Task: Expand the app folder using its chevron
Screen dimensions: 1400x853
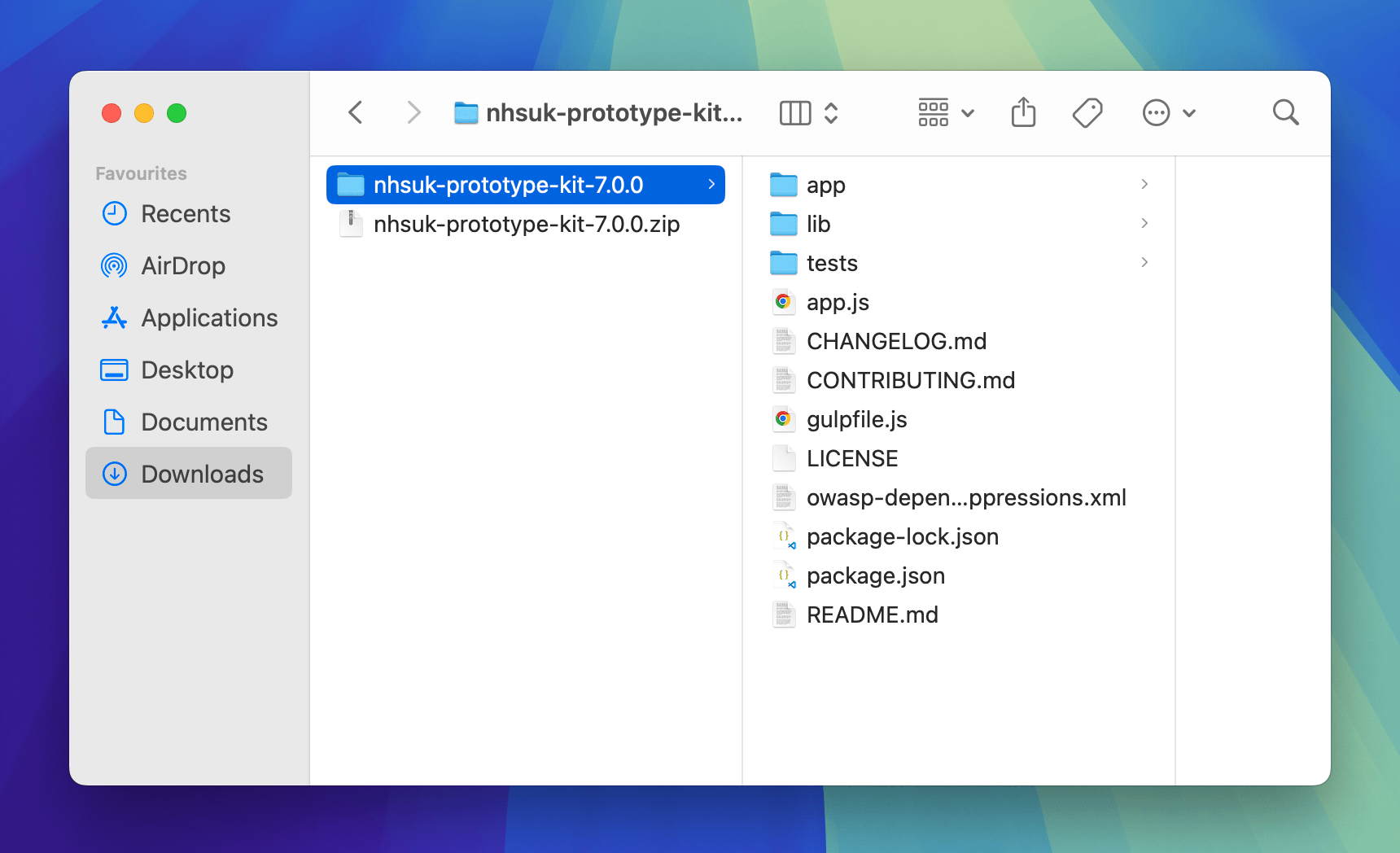Action: tap(1144, 184)
